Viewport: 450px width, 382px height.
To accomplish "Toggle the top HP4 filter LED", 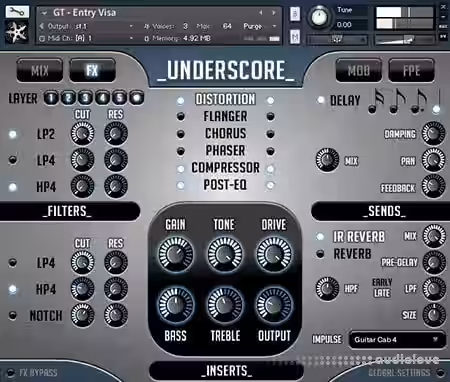I will point(13,187).
